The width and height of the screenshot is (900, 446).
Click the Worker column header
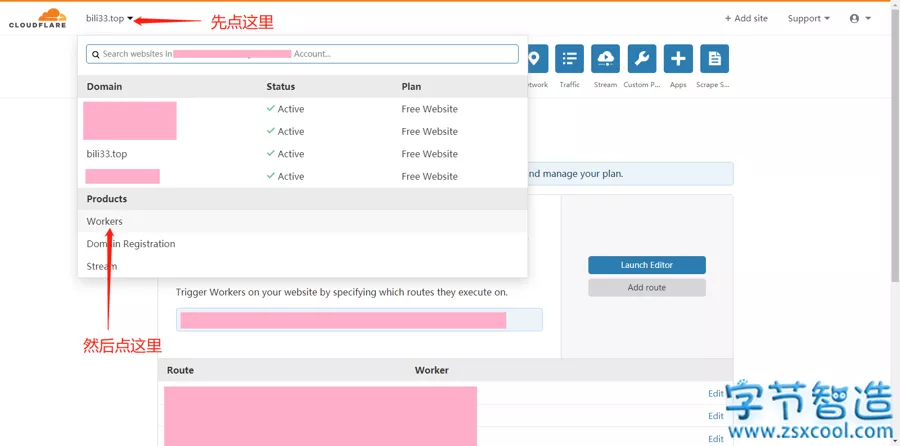[x=432, y=370]
